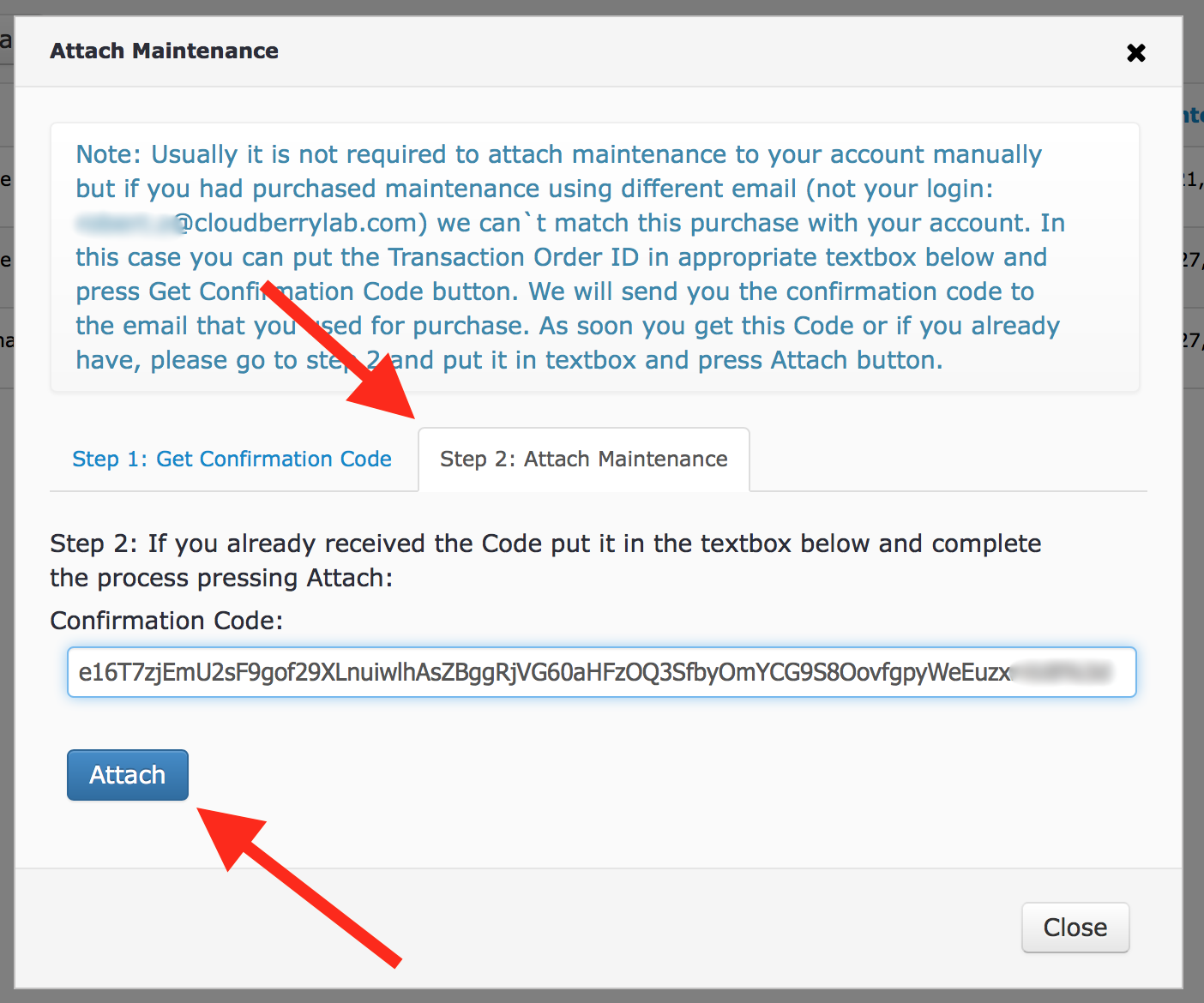
Task: Click the Attach Maintenance dialog title
Action: (164, 51)
